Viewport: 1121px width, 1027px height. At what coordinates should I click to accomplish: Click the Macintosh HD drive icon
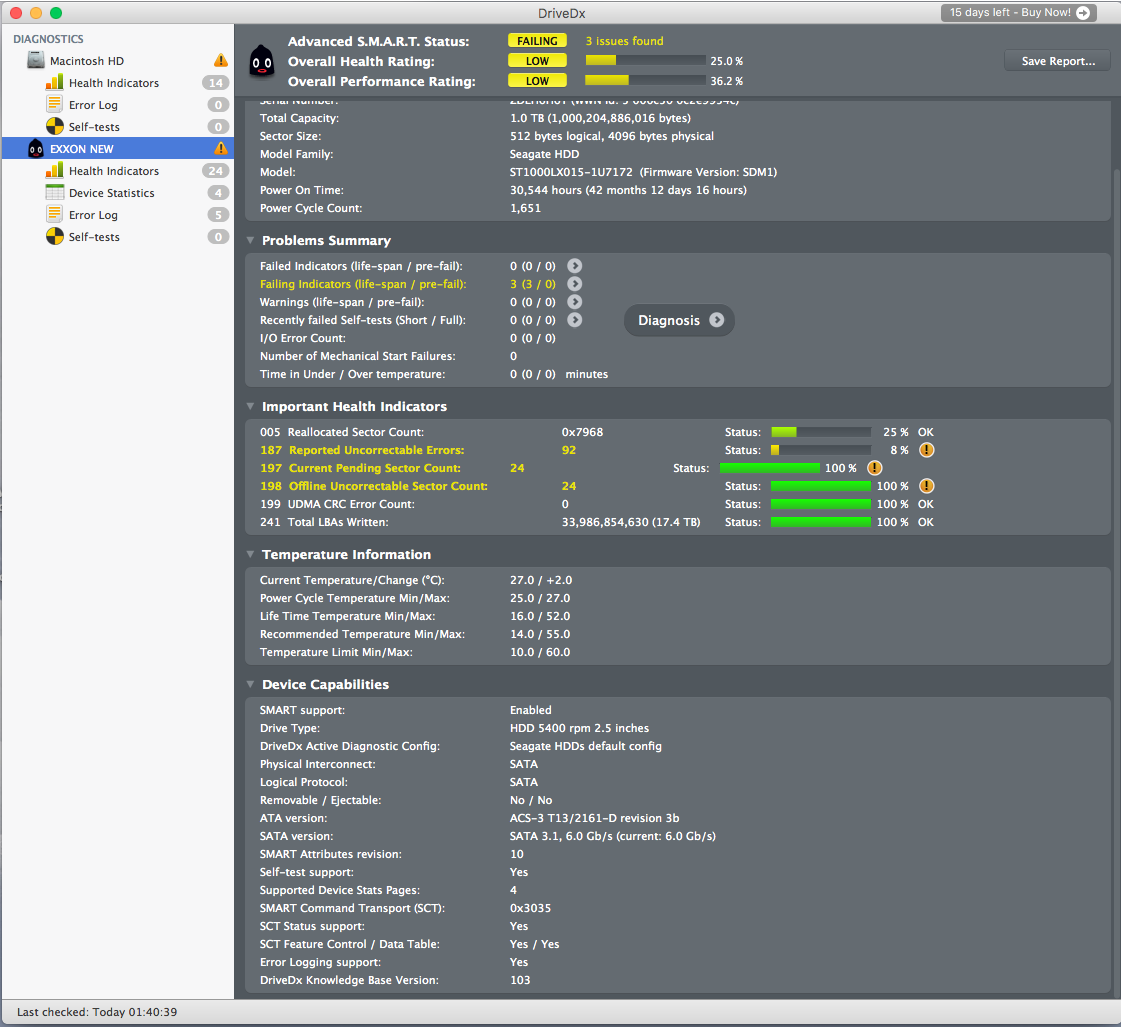[36, 61]
